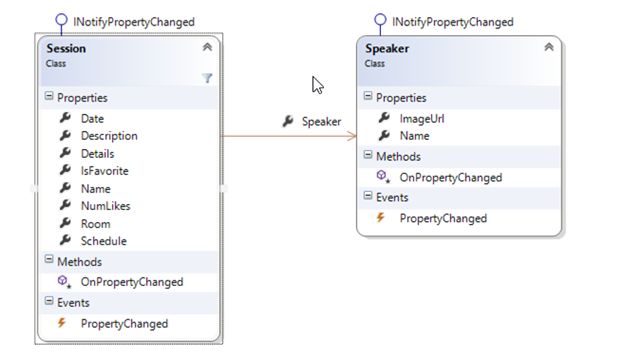The height and width of the screenshot is (360, 624).
Task: Click the wrench icon beside the Date property
Action: click(x=65, y=118)
